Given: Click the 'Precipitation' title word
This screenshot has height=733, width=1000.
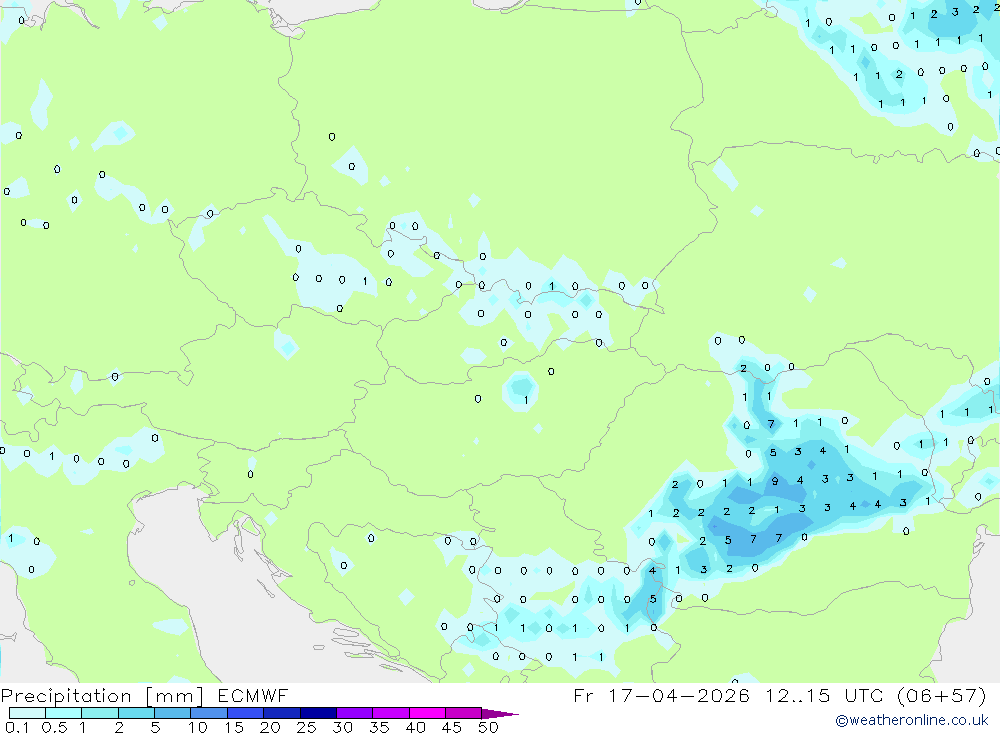Looking at the screenshot, I should pyautogui.click(x=66, y=696).
